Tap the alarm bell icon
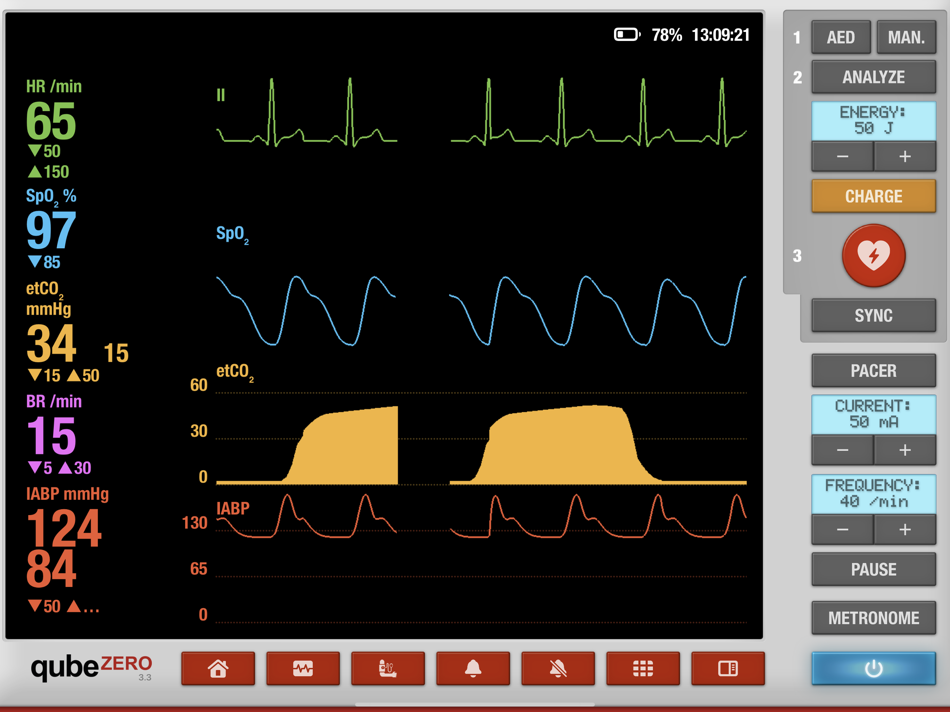This screenshot has height=712, width=950. click(473, 668)
